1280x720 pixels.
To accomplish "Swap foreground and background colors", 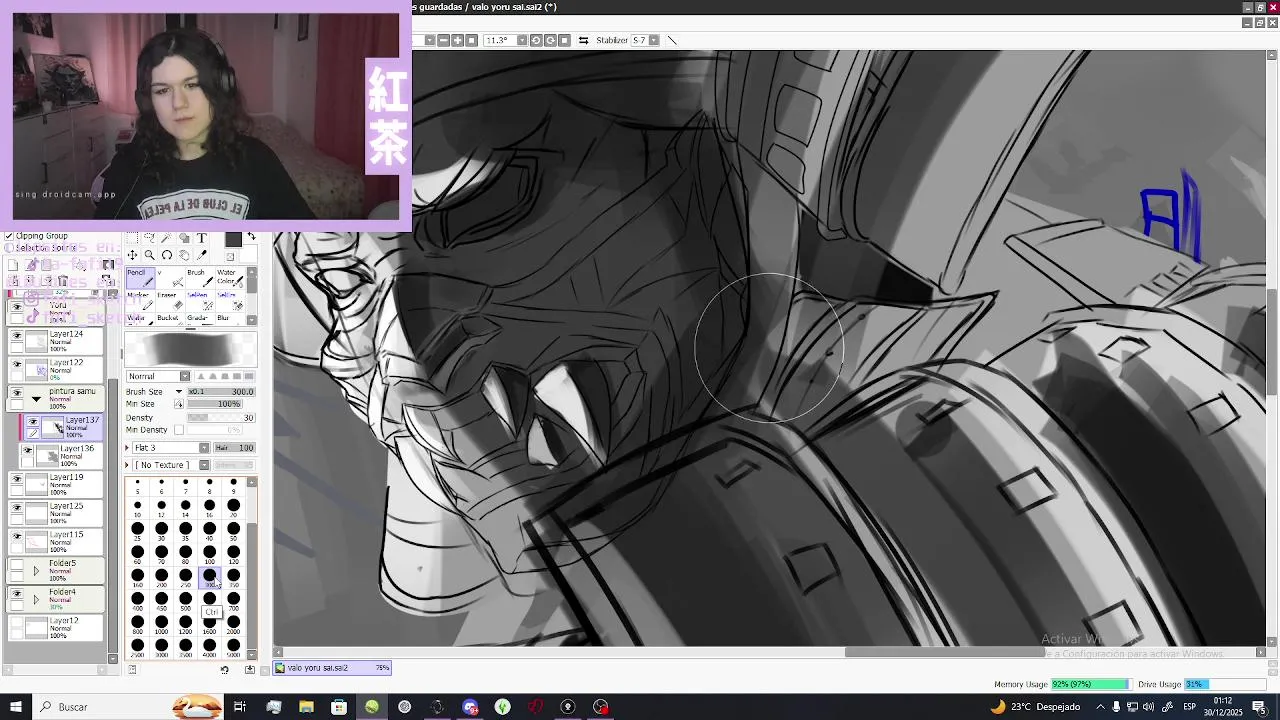I will click(251, 236).
